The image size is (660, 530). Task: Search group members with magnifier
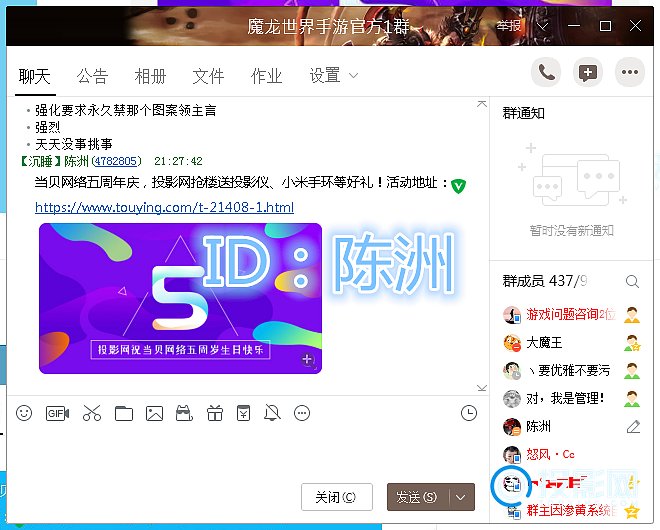click(632, 281)
